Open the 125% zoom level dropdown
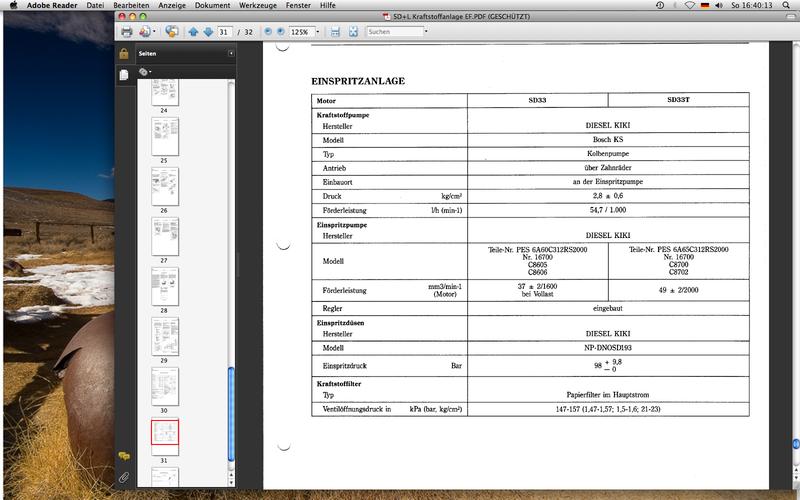This screenshot has height=500, width=800. (x=315, y=32)
